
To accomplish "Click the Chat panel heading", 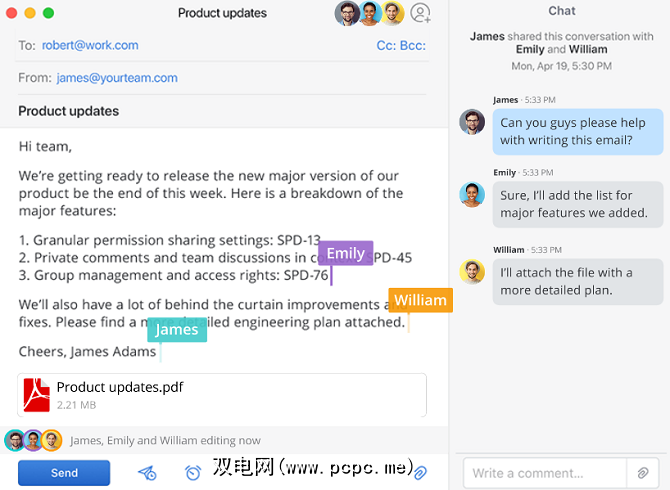I will (x=561, y=11).
